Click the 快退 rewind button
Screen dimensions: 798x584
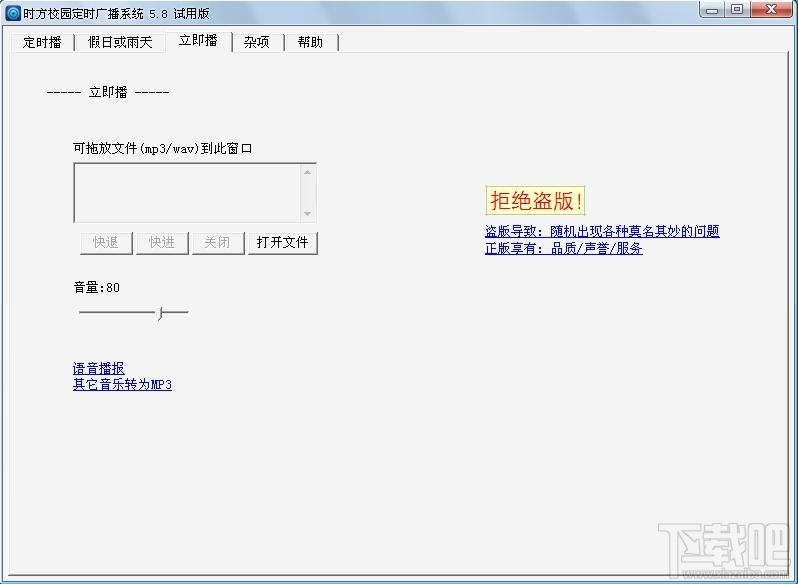coord(106,243)
